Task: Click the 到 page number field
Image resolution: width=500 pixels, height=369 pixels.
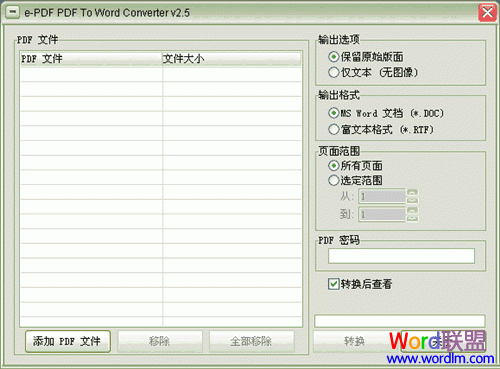Action: pyautogui.click(x=382, y=214)
